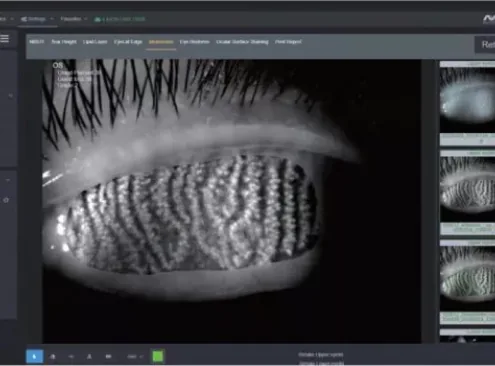Click the OS eye label on image
The width and height of the screenshot is (495, 366).
click(57, 65)
